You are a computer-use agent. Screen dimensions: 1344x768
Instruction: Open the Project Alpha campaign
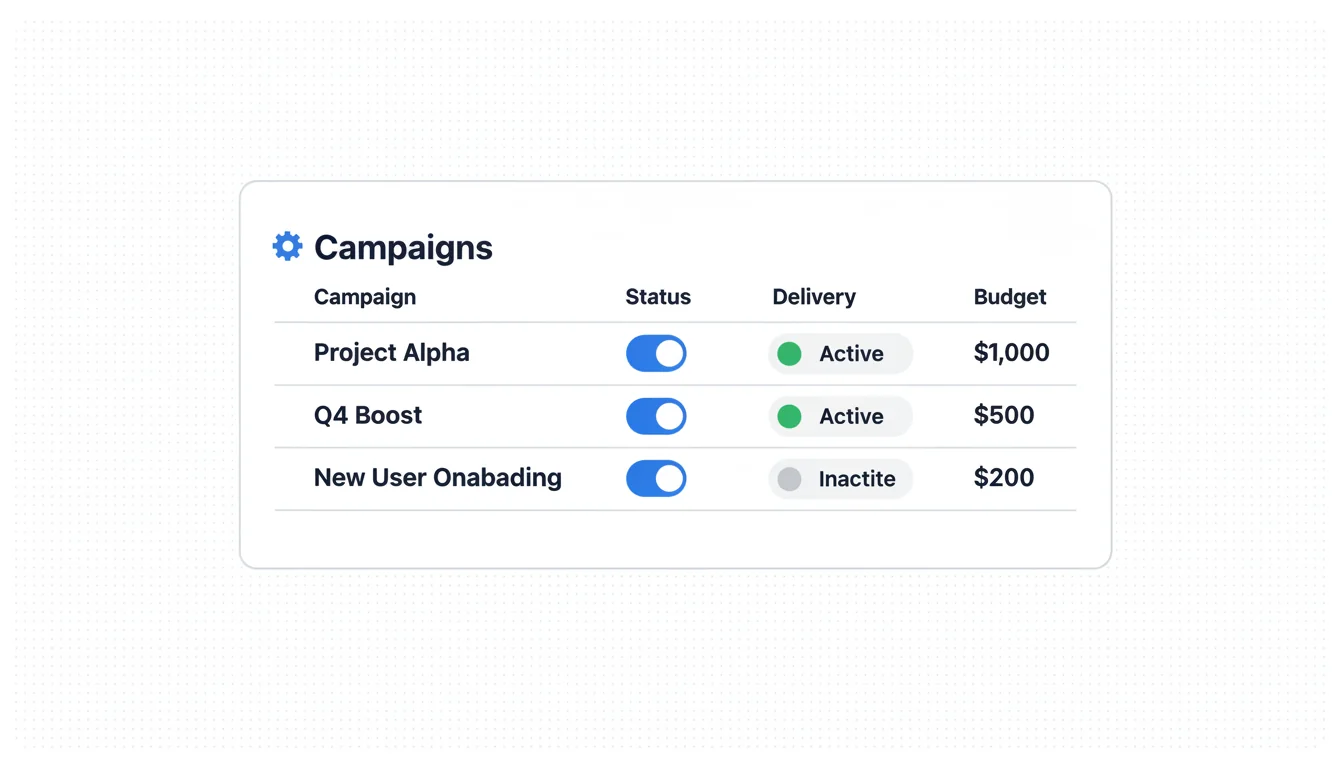pyautogui.click(x=392, y=353)
